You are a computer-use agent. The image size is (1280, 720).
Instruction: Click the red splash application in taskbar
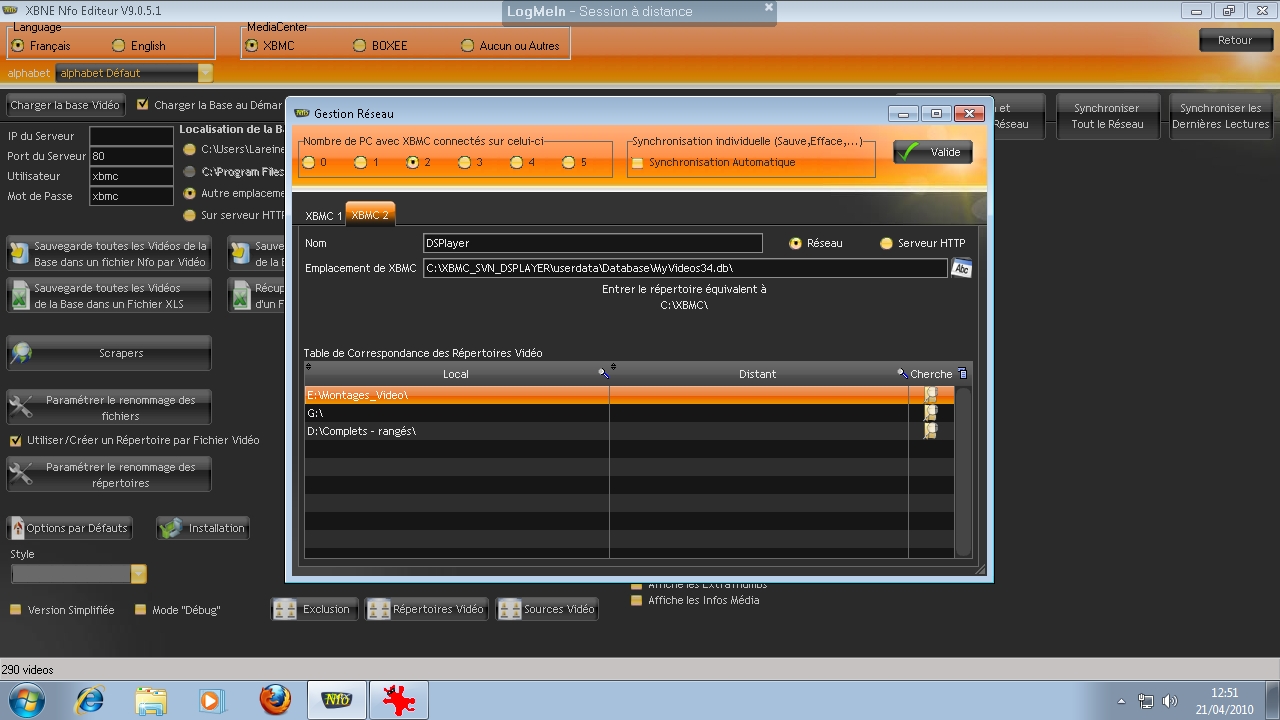399,700
